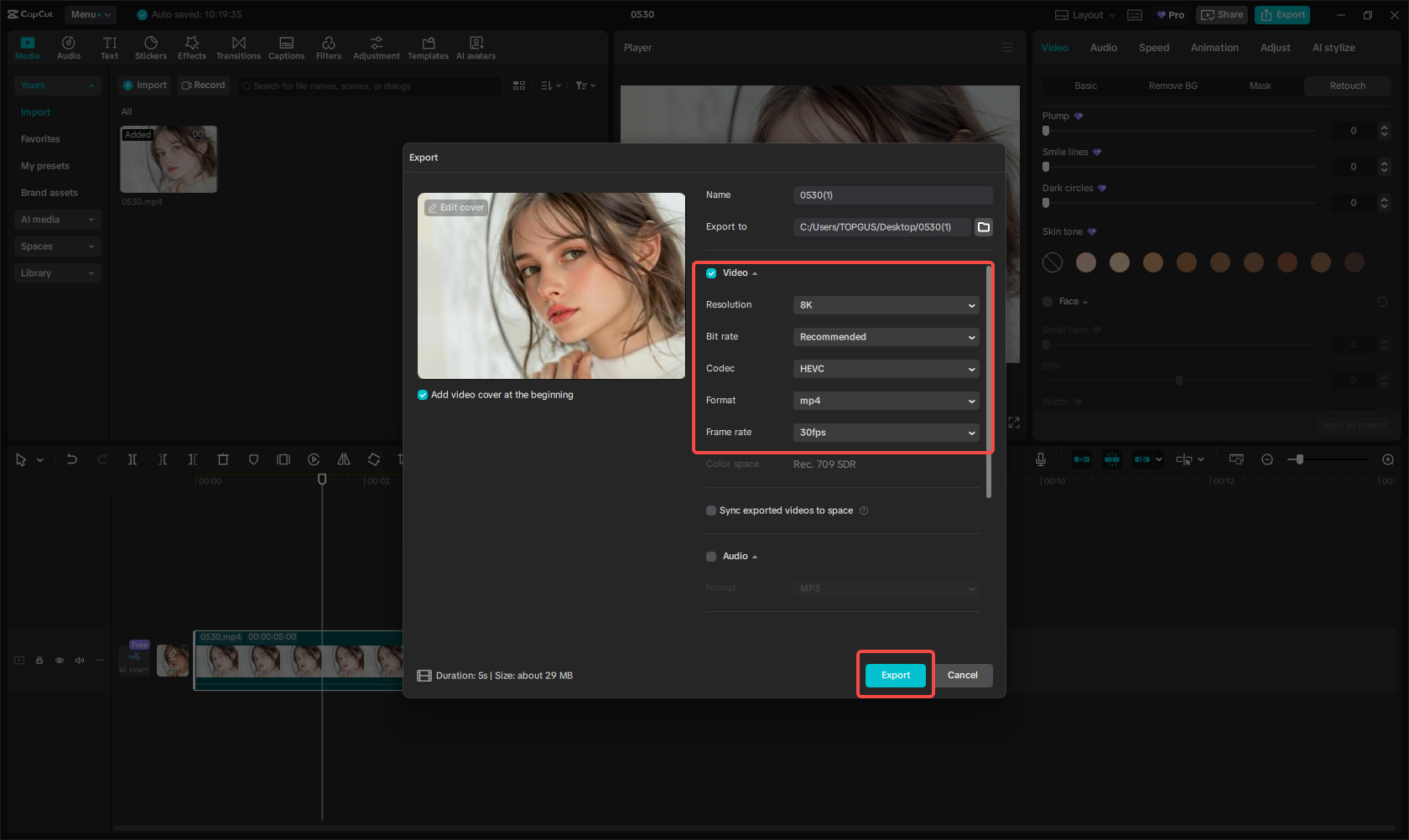The image size is (1409, 840).
Task: Click the microphone voiceover icon near the timeline
Action: point(1040,459)
